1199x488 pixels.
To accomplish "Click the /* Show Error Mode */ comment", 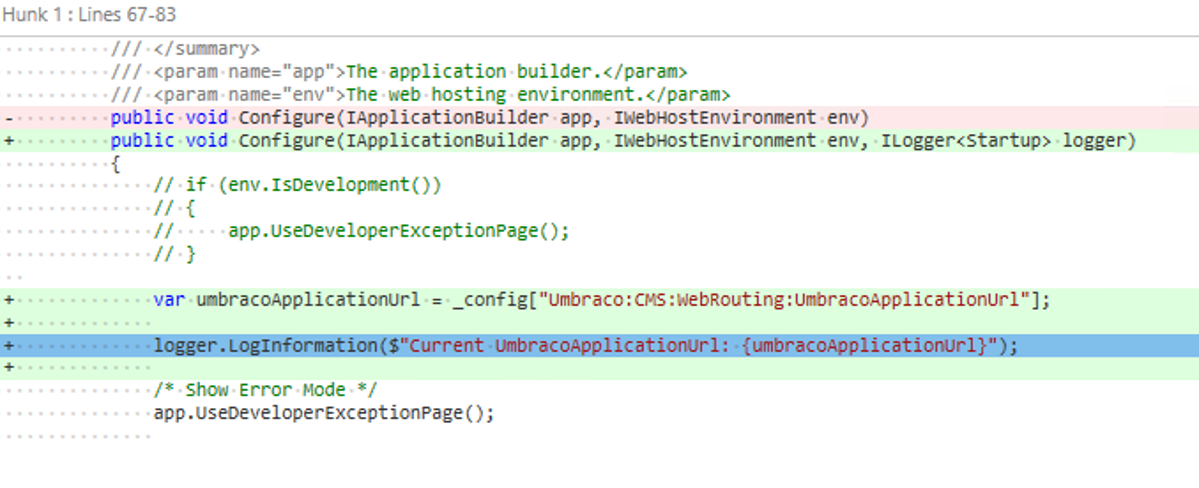I will 265,390.
